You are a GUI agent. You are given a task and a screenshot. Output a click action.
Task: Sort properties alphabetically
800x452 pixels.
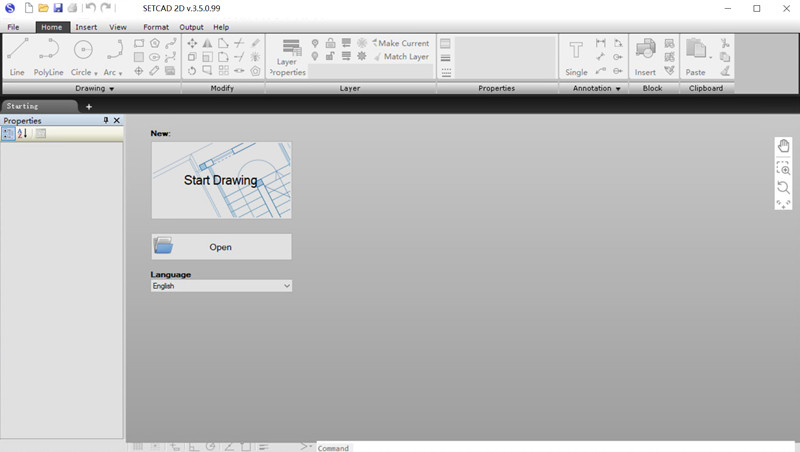tap(22, 134)
